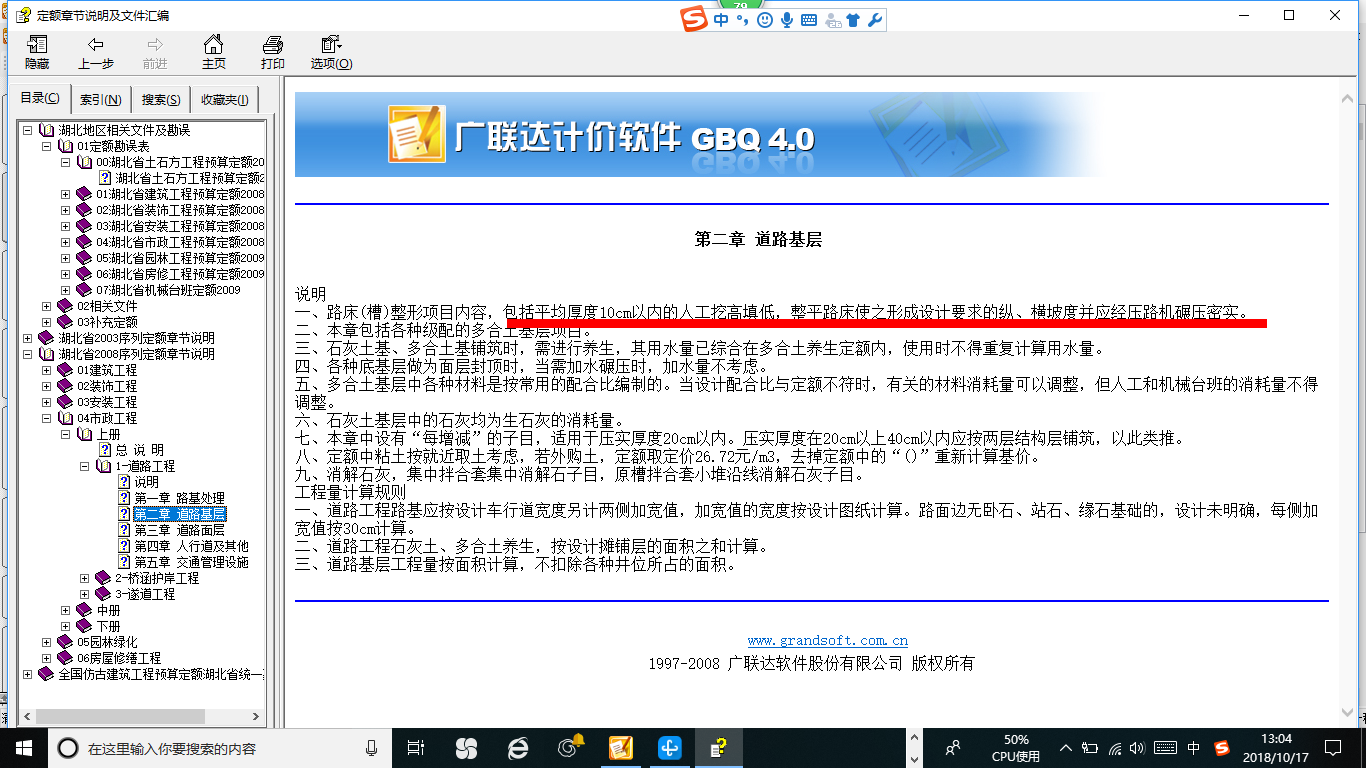1366x768 pixels.
Task: Click the 打印 (Print) toolbar icon
Action: click(272, 52)
